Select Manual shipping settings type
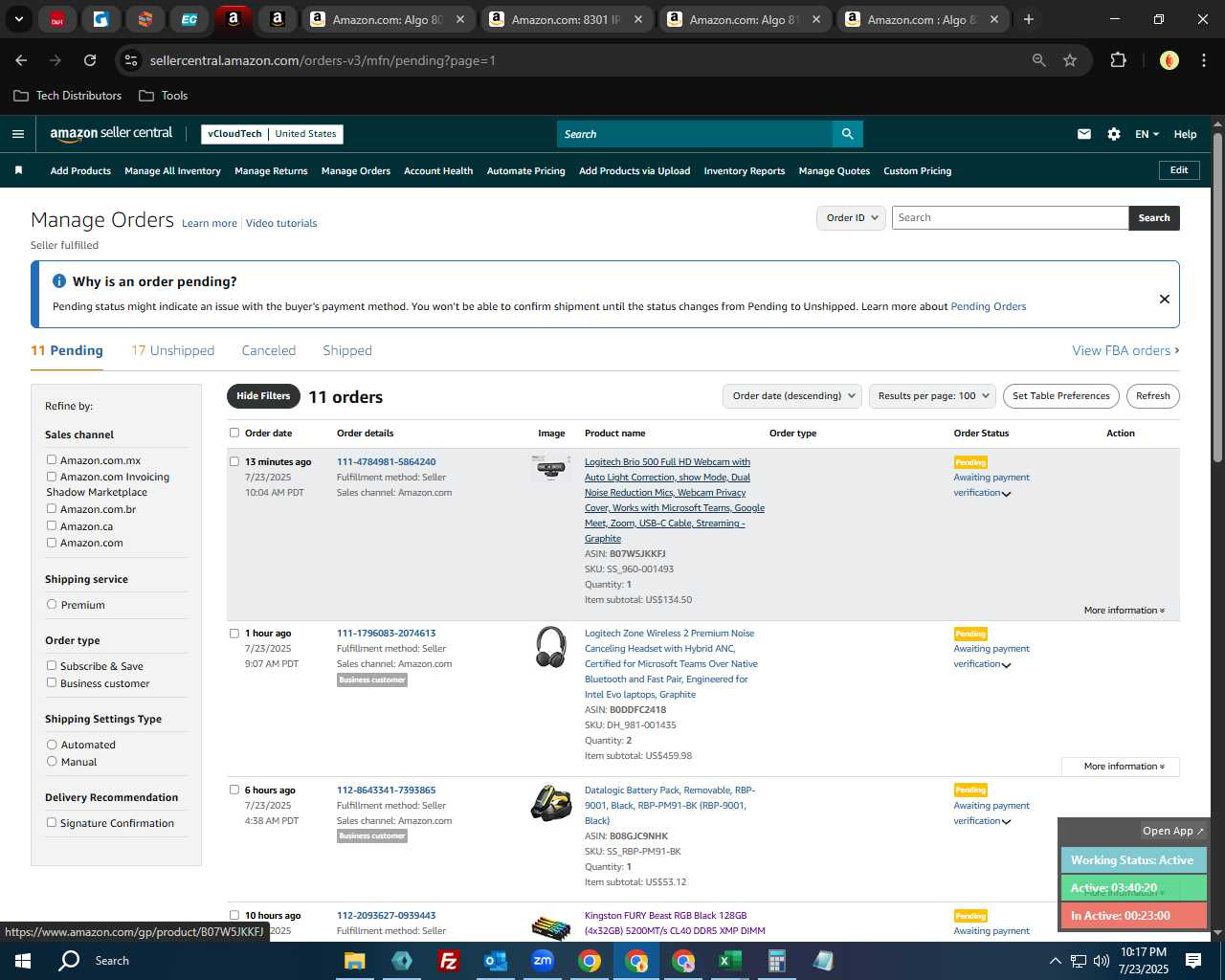This screenshot has height=980, width=1225. coord(52,762)
